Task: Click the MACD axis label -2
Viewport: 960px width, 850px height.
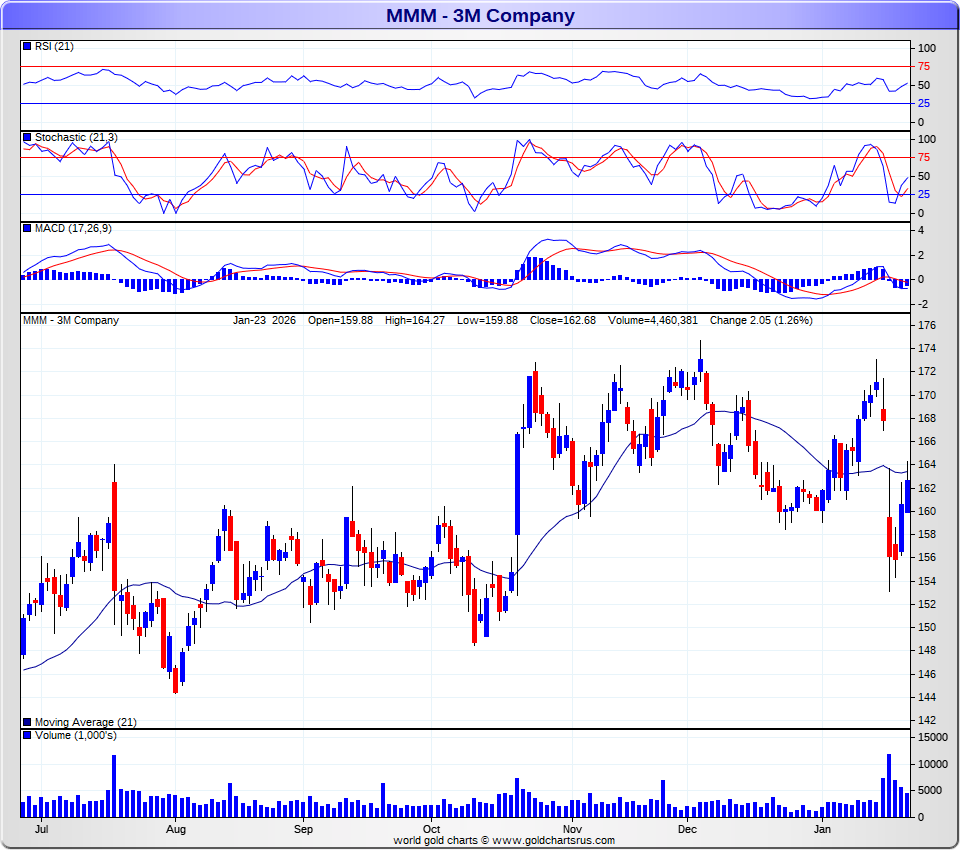Action: [923, 304]
